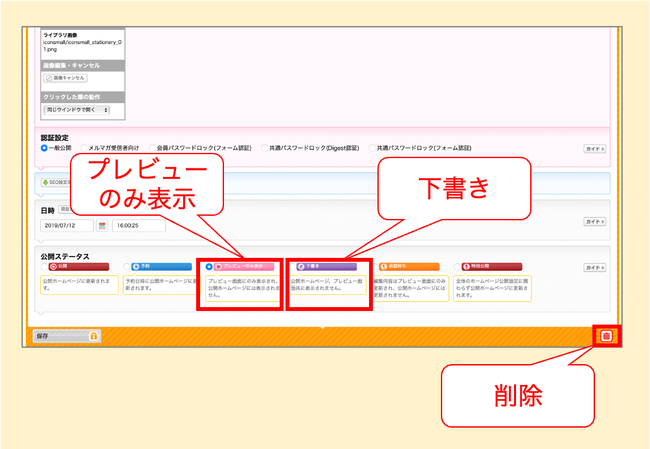The image size is (650, 449).
Task: Open the calendar date picker icon
Action: point(101,226)
